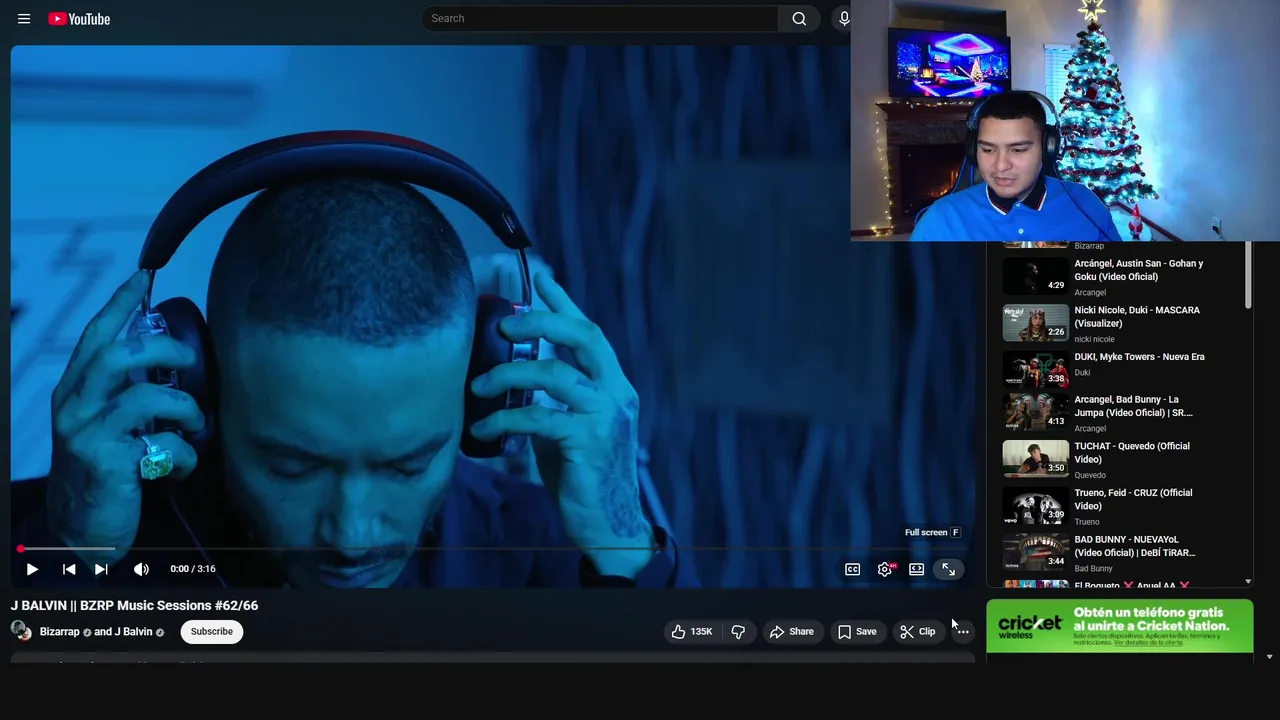Go to the YouTube home logo

point(79,19)
